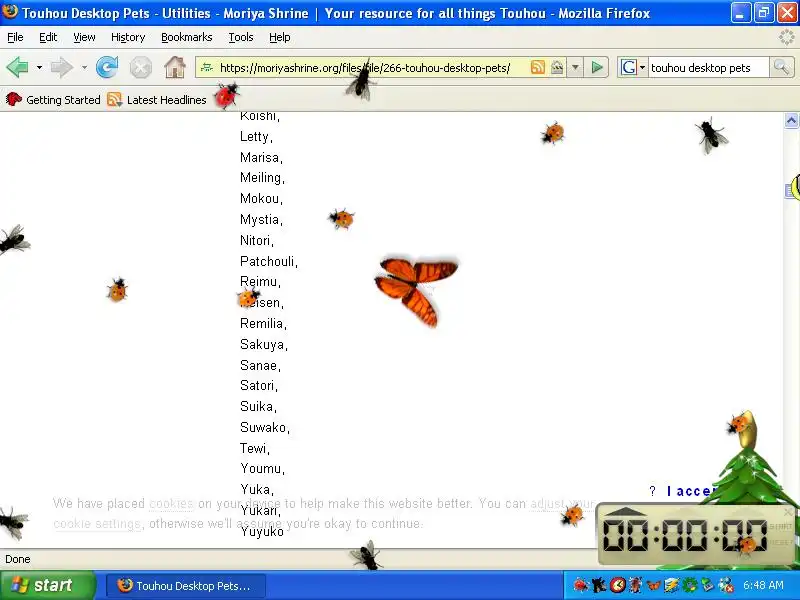
Task: Click the cookies link in the notice
Action: pos(171,504)
